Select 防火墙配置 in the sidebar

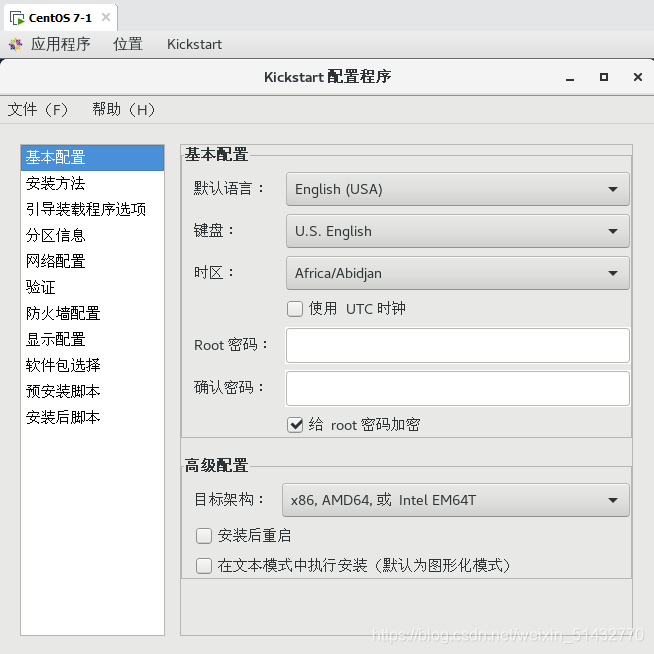point(93,314)
